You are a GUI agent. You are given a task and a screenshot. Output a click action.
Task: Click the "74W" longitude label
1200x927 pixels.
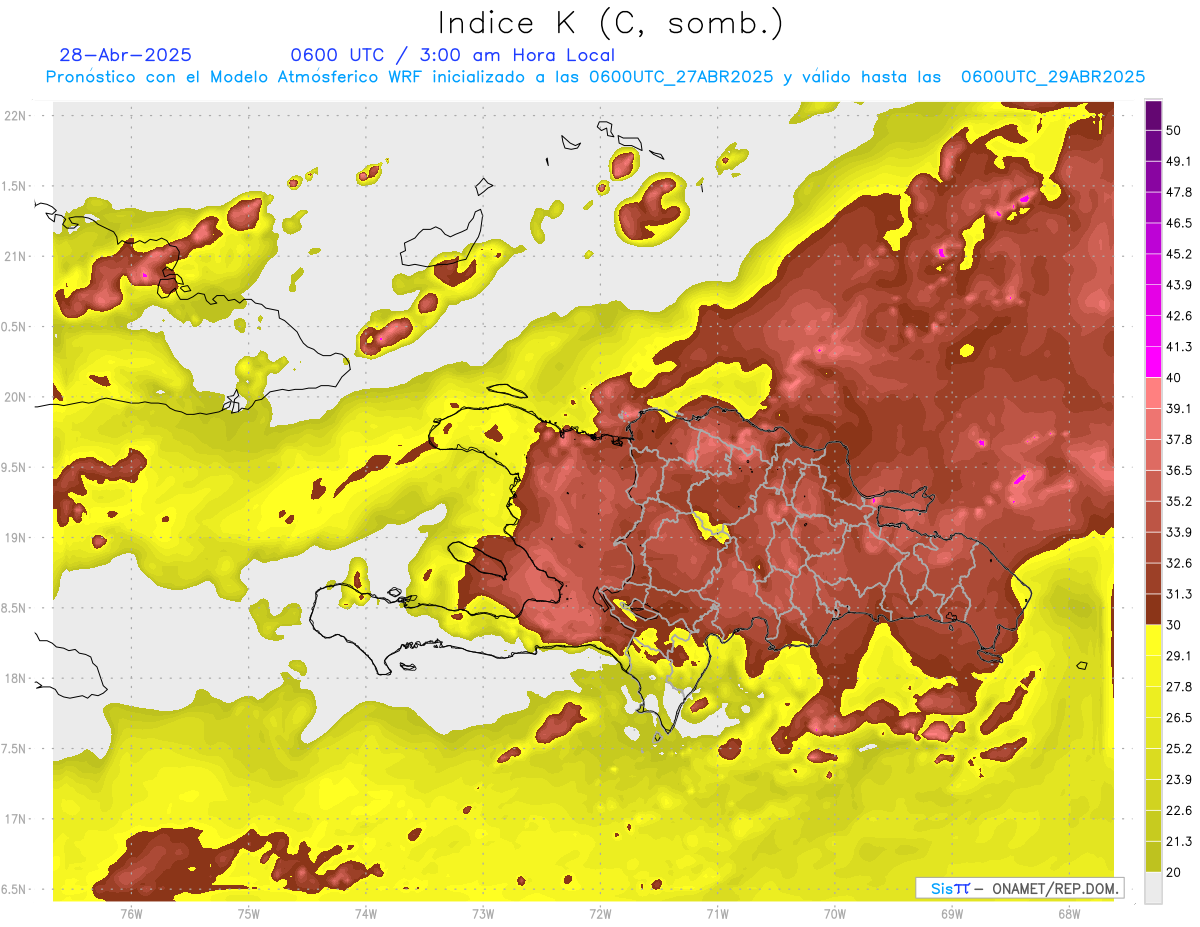click(x=366, y=914)
